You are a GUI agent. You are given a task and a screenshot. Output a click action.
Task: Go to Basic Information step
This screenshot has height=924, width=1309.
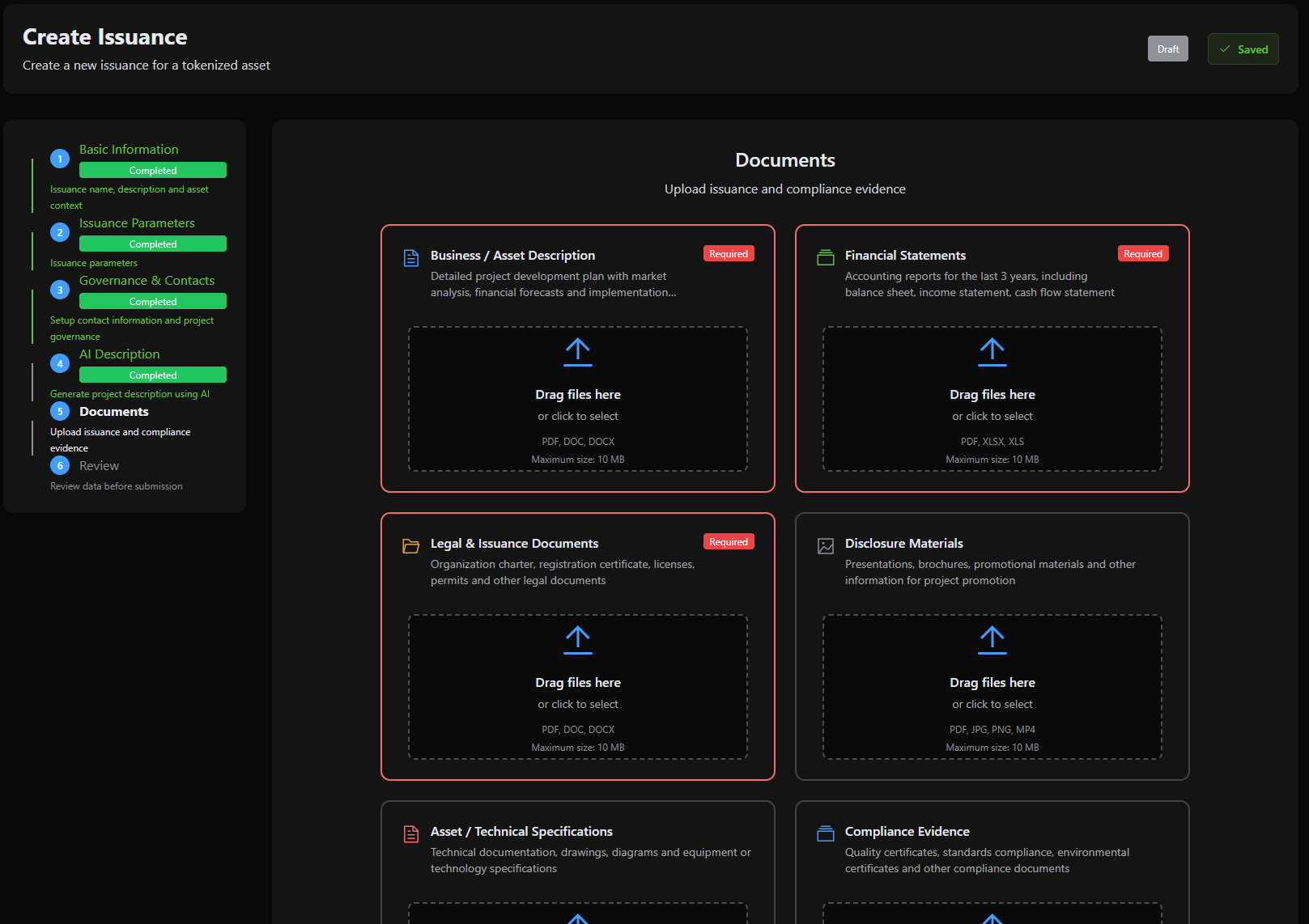[129, 150]
